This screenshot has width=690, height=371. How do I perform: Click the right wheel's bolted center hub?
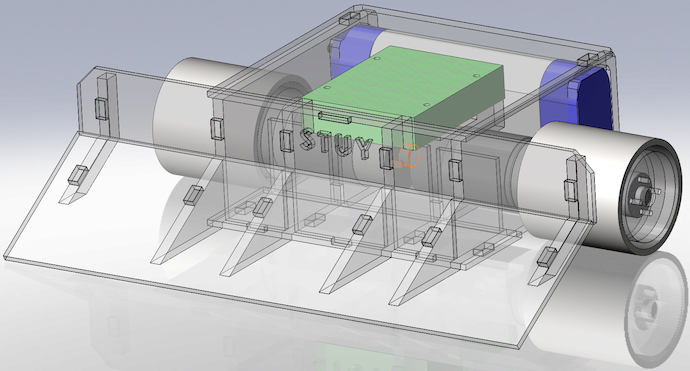tap(642, 195)
